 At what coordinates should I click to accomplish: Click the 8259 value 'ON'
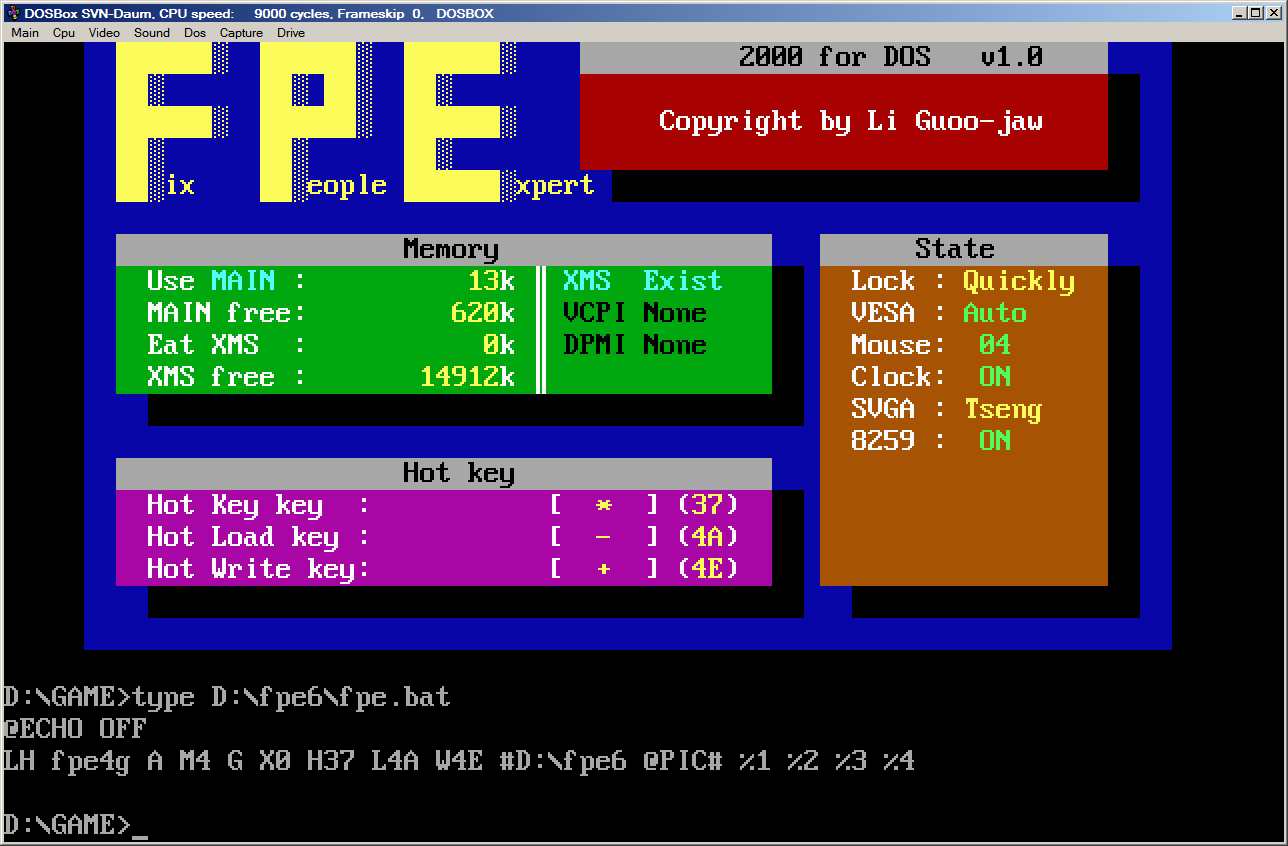click(995, 441)
